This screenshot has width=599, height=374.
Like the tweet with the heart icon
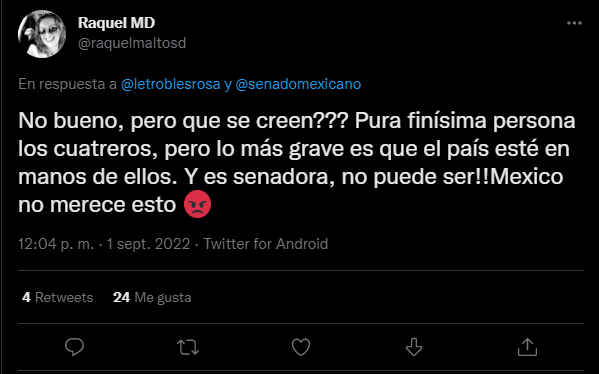(301, 347)
